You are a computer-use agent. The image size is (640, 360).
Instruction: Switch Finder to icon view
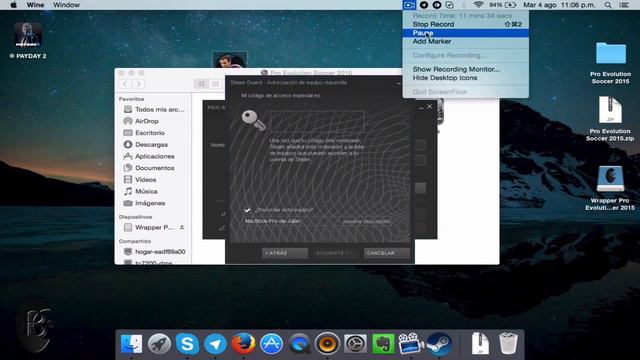coord(201,84)
